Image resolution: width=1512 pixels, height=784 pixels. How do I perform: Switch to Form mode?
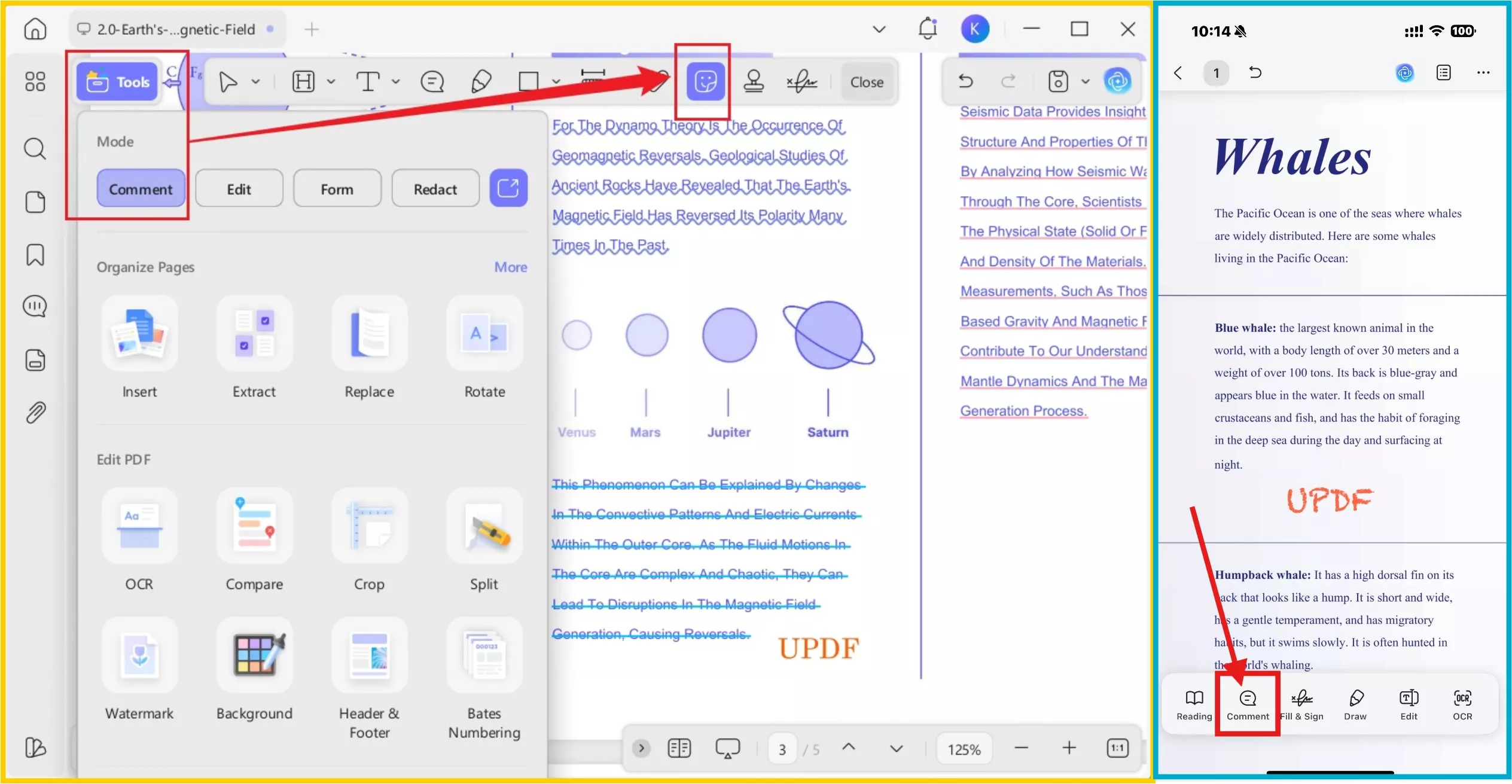pos(337,188)
